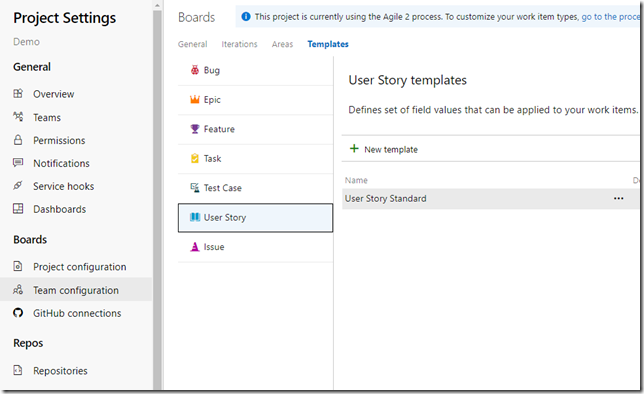Click the Bug work item icon
644x394 pixels.
pyautogui.click(x=195, y=70)
